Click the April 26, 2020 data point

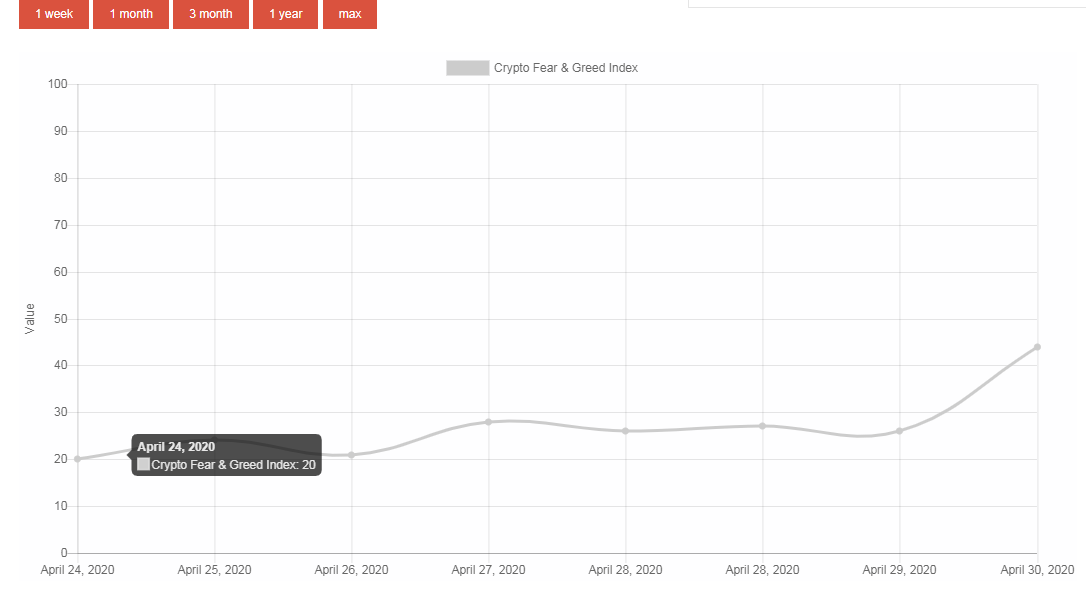tap(351, 455)
